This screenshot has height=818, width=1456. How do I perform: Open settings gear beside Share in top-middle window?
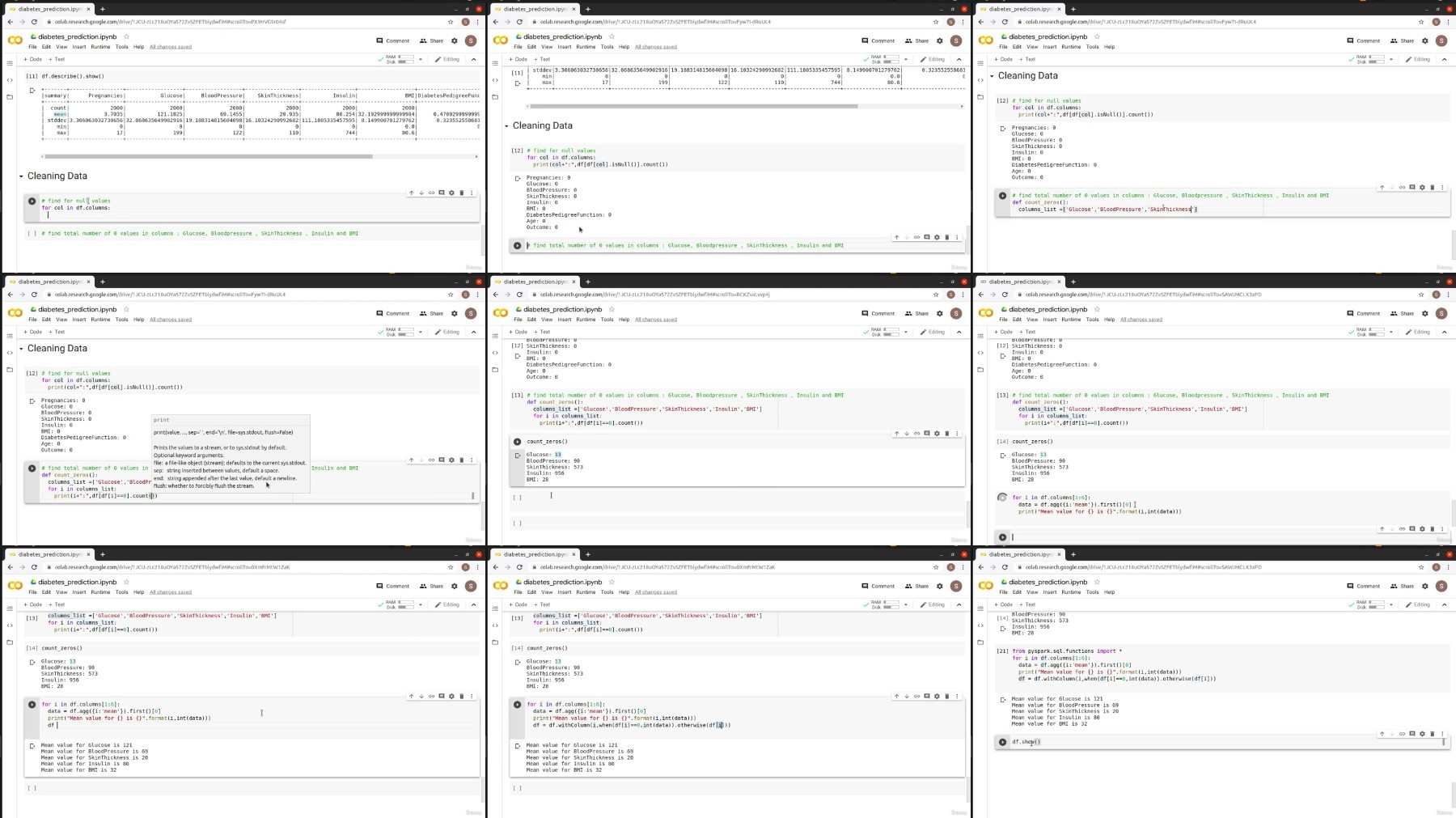coord(940,40)
